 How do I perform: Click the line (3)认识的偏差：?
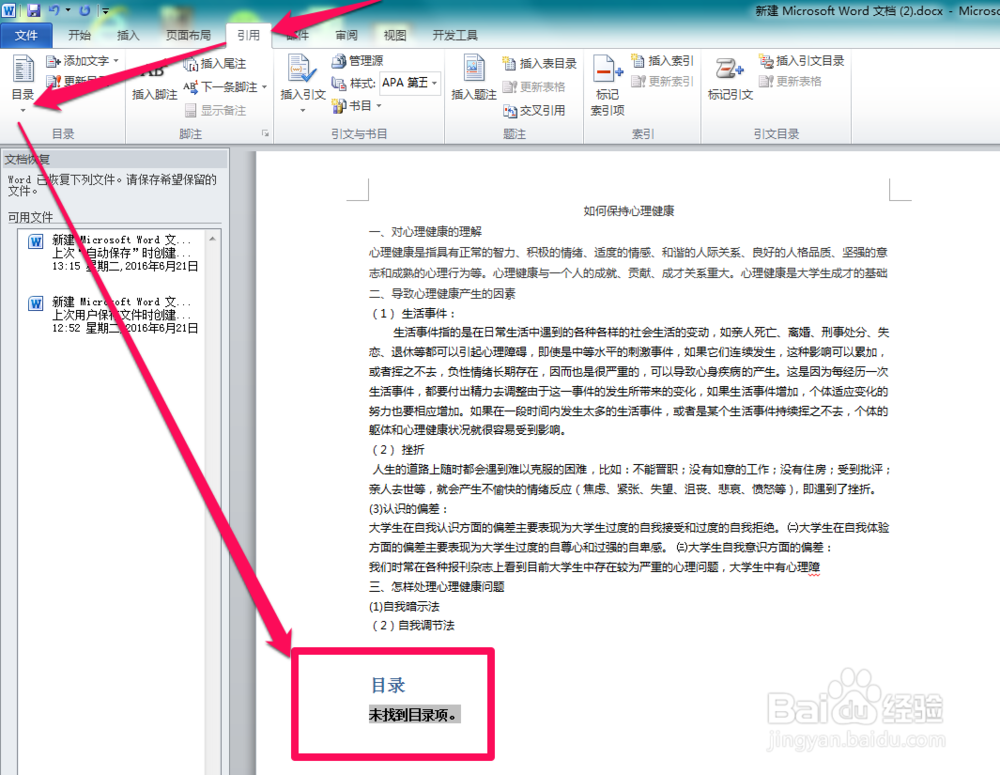[409, 508]
